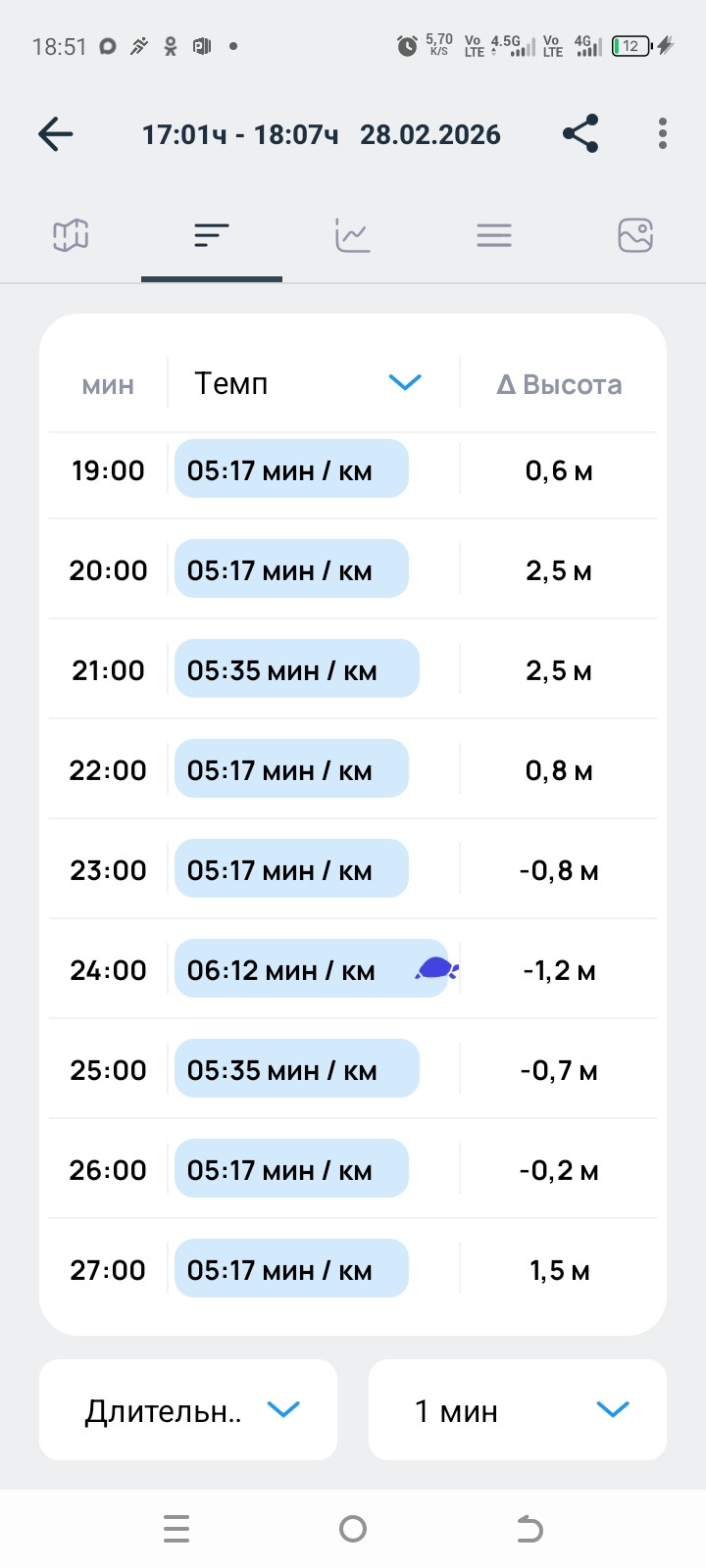Tap the мин column header

(x=108, y=385)
